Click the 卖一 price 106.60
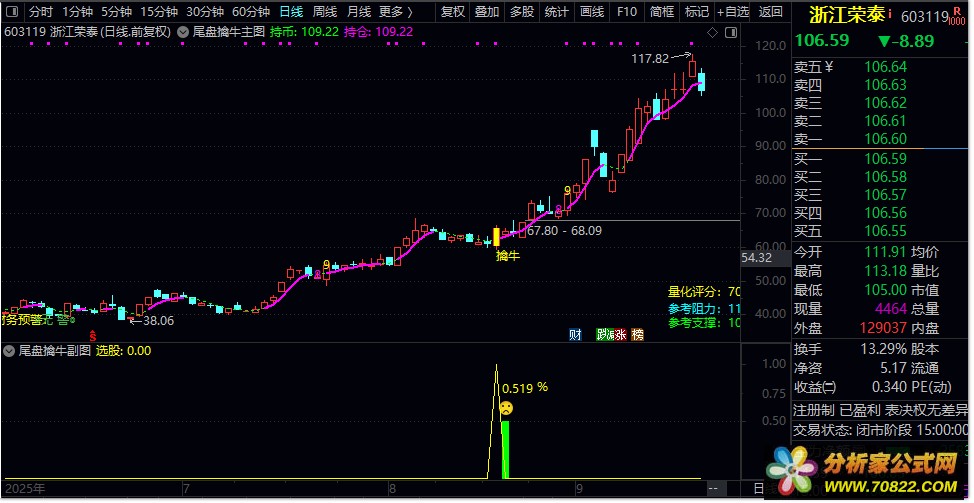This screenshot has height=503, width=974. pyautogui.click(x=886, y=139)
